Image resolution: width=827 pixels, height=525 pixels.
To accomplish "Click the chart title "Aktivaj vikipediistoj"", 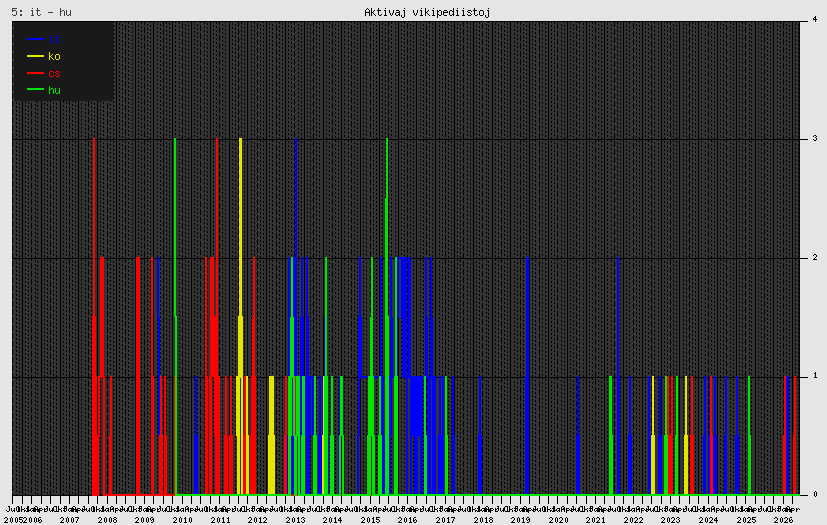I will (x=427, y=12).
